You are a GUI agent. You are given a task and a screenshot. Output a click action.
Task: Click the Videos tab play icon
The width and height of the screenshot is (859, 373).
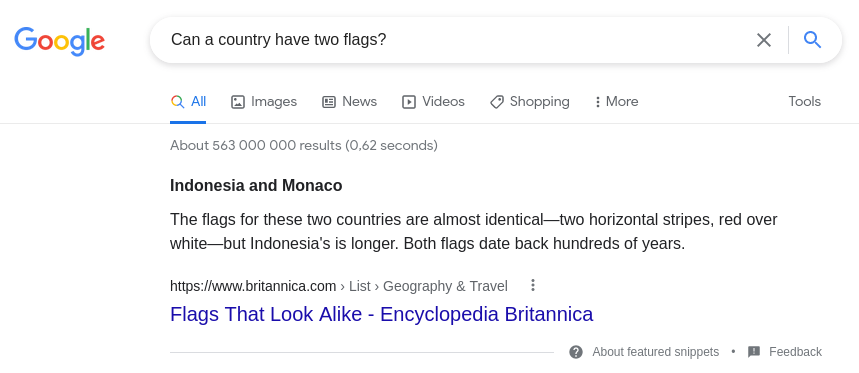point(409,102)
